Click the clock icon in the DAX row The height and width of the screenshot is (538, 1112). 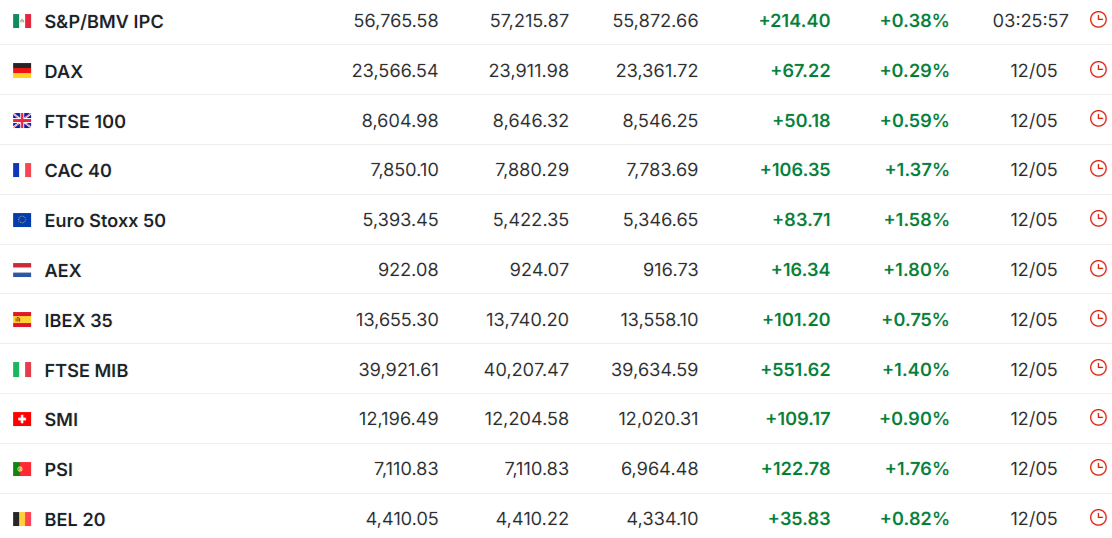tap(1097, 69)
